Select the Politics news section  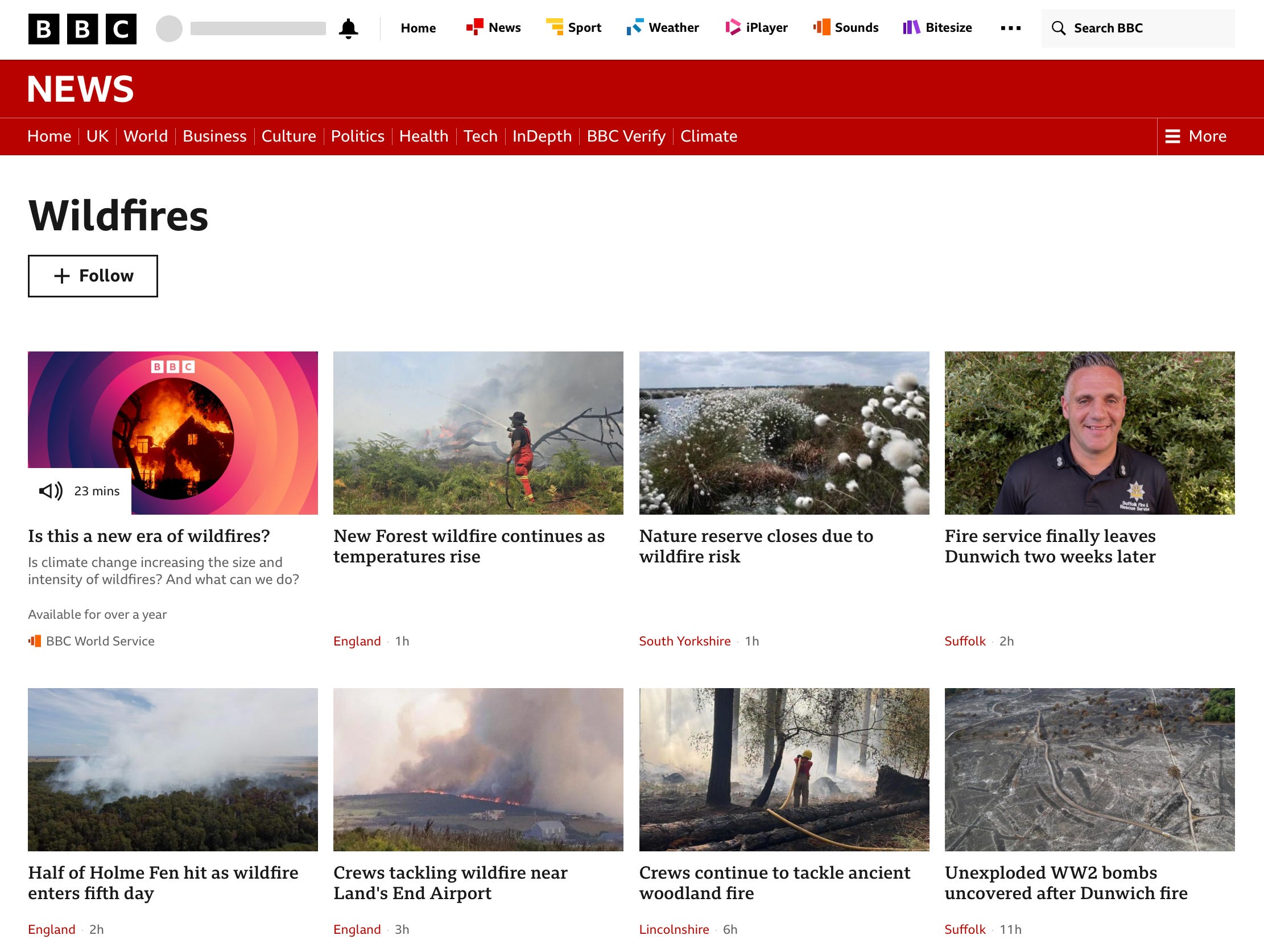click(x=358, y=136)
